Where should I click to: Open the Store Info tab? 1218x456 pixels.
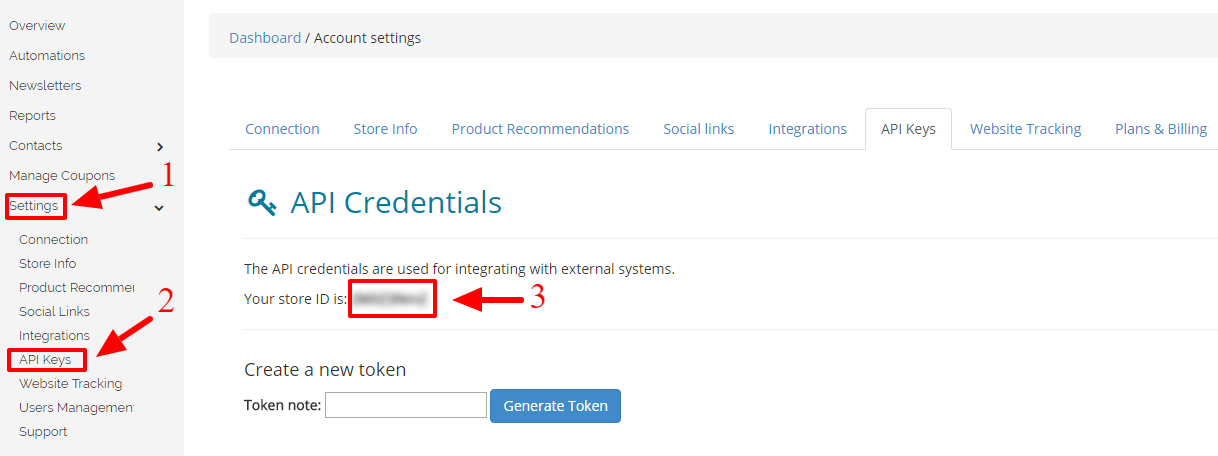(385, 129)
